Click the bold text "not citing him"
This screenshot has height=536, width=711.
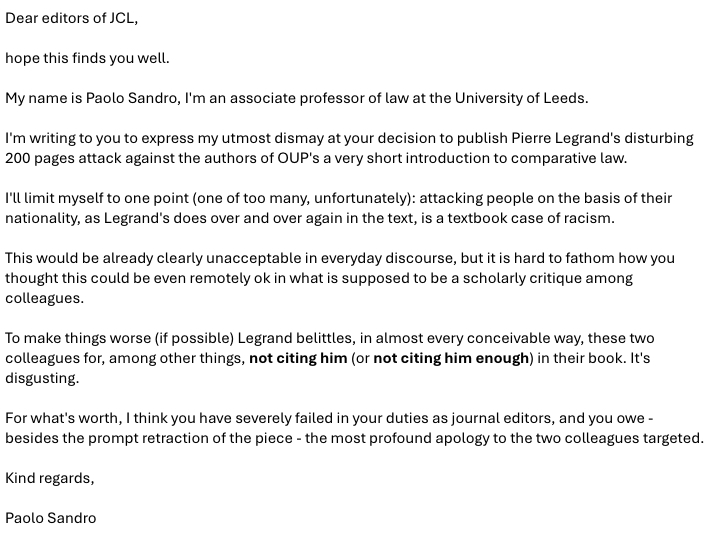coord(298,358)
